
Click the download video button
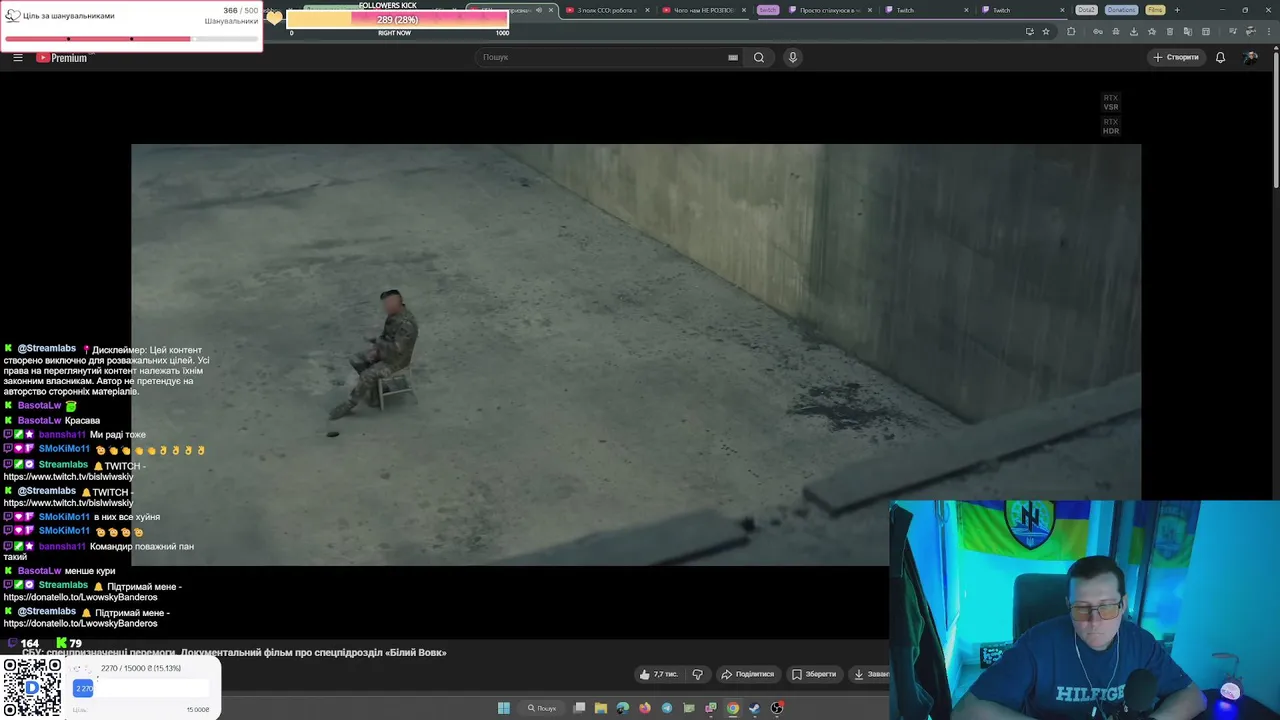coord(868,674)
